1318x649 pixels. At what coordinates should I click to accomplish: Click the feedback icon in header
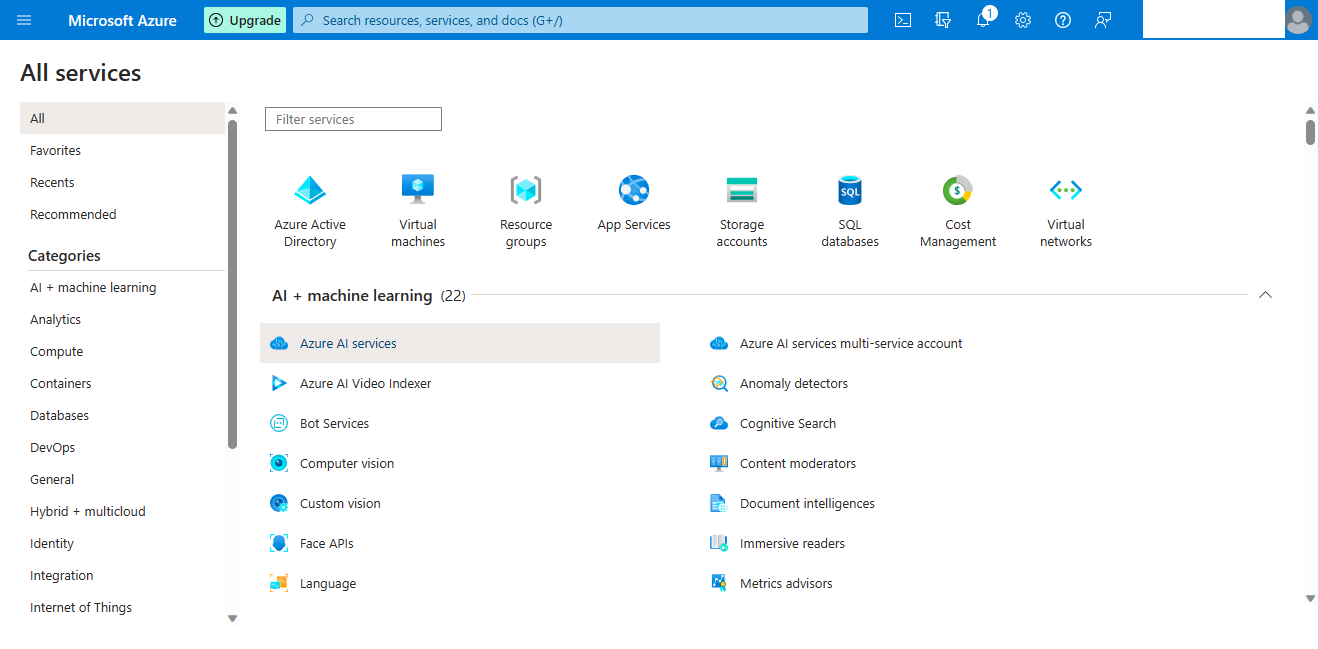(x=1103, y=20)
